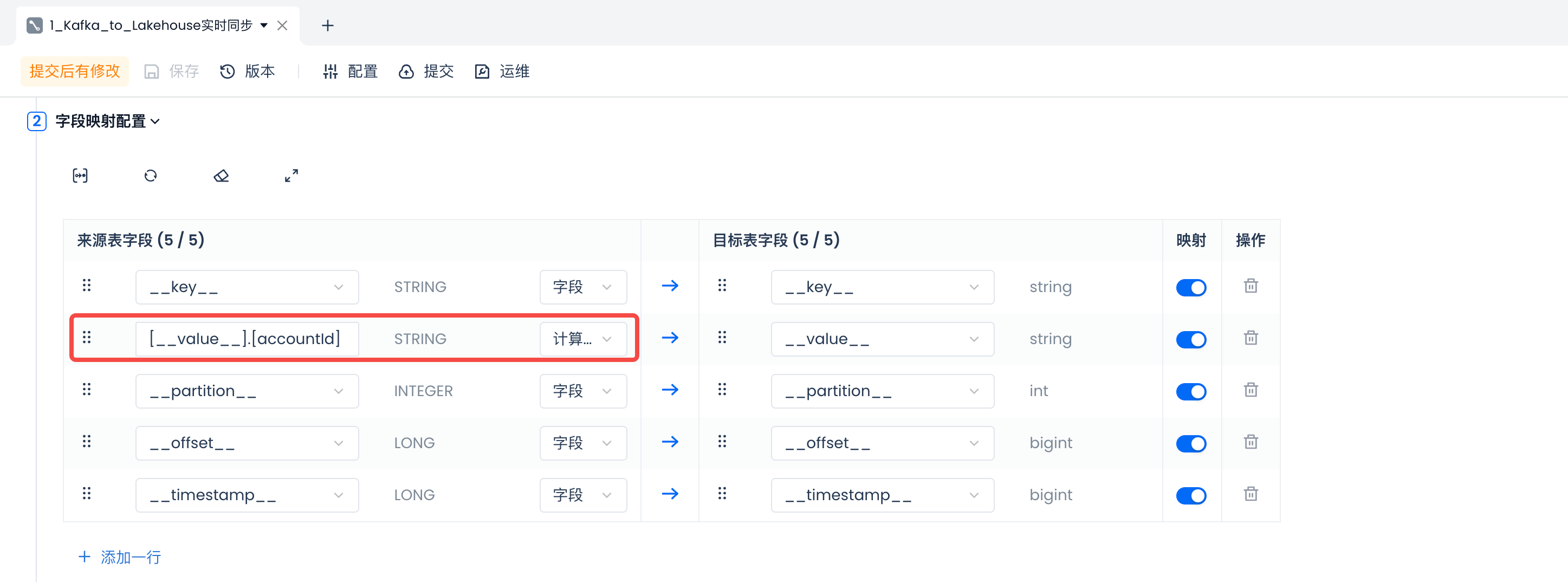The image size is (1568, 582).
Task: Click the refresh fields icon
Action: coord(150,176)
